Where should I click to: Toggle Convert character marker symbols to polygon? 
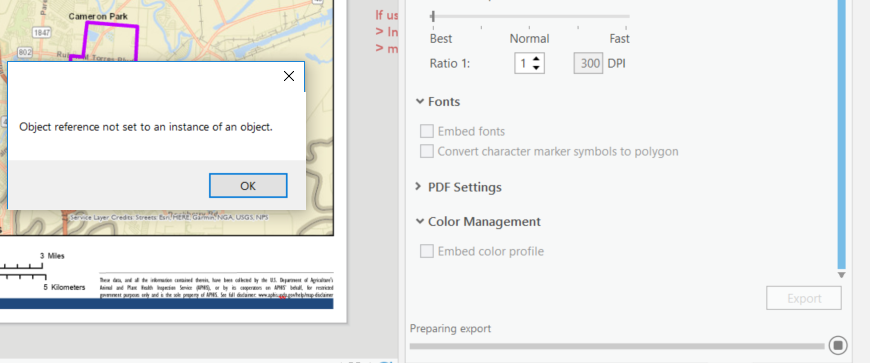click(427, 152)
